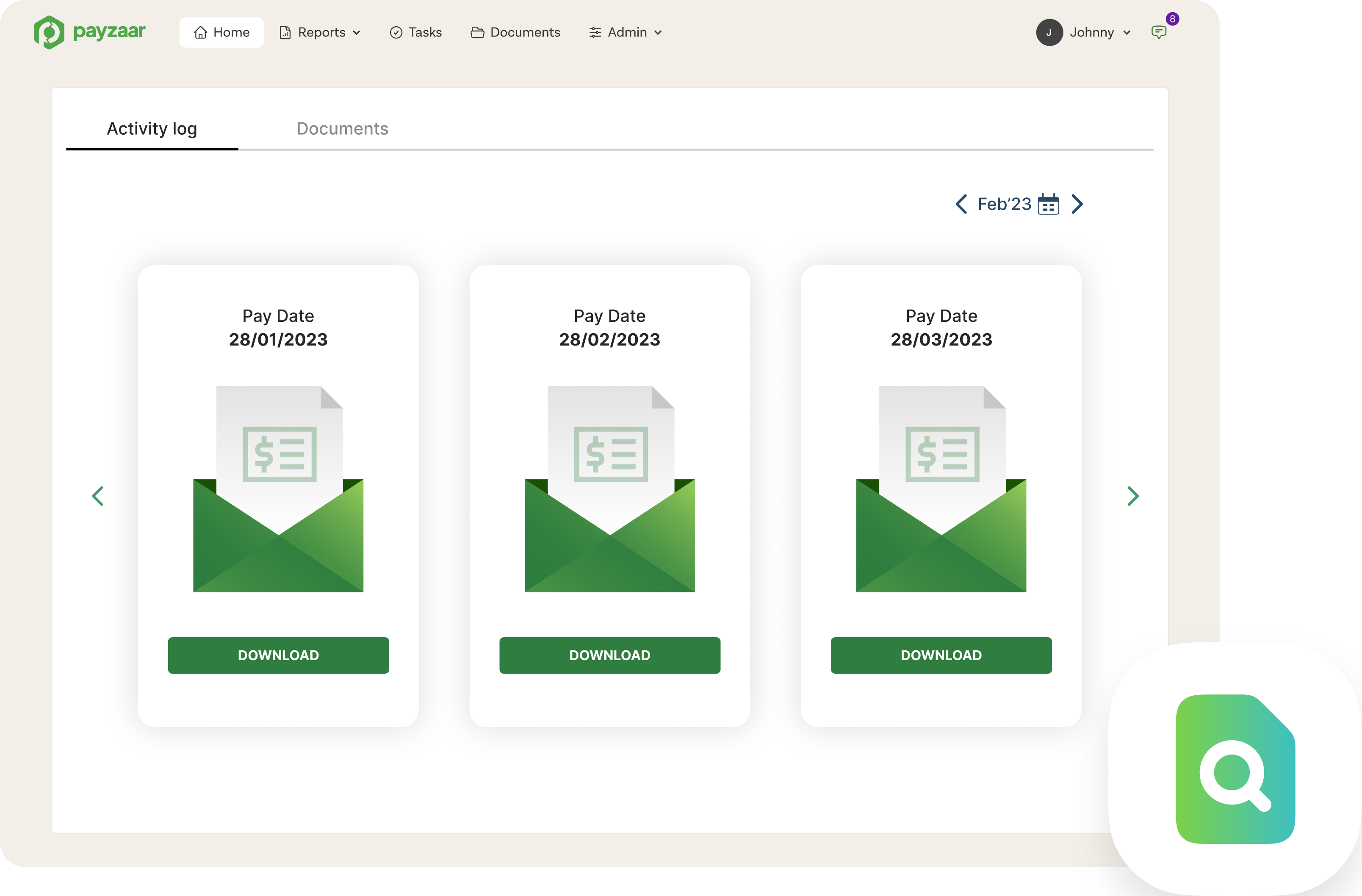Select the pay date text 28/02/2023
Viewport: 1362px width, 896px height.
coord(609,339)
